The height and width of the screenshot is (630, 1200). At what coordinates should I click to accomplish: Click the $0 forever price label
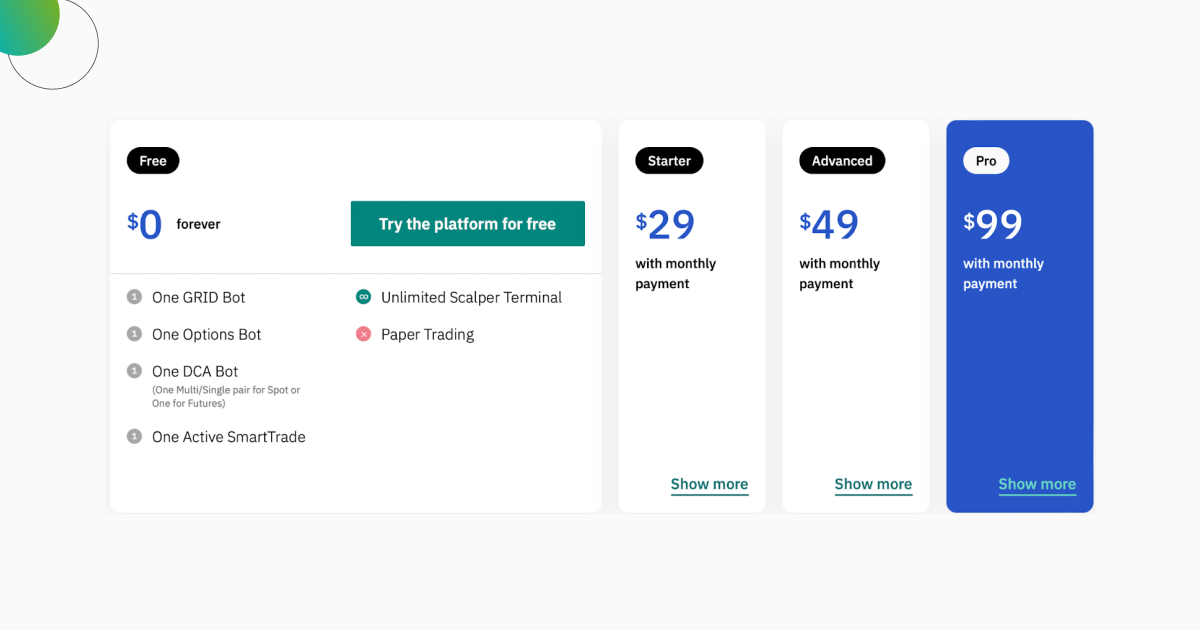click(172, 223)
